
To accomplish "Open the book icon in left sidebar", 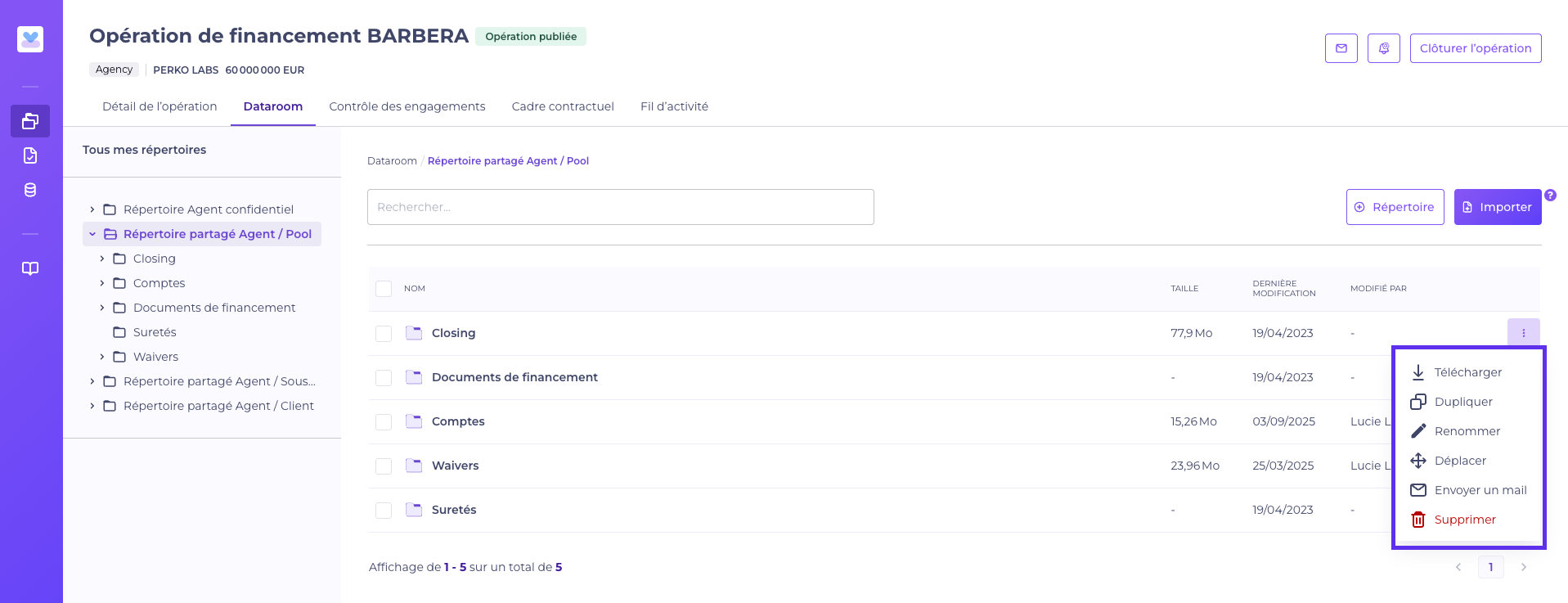I will tap(30, 268).
